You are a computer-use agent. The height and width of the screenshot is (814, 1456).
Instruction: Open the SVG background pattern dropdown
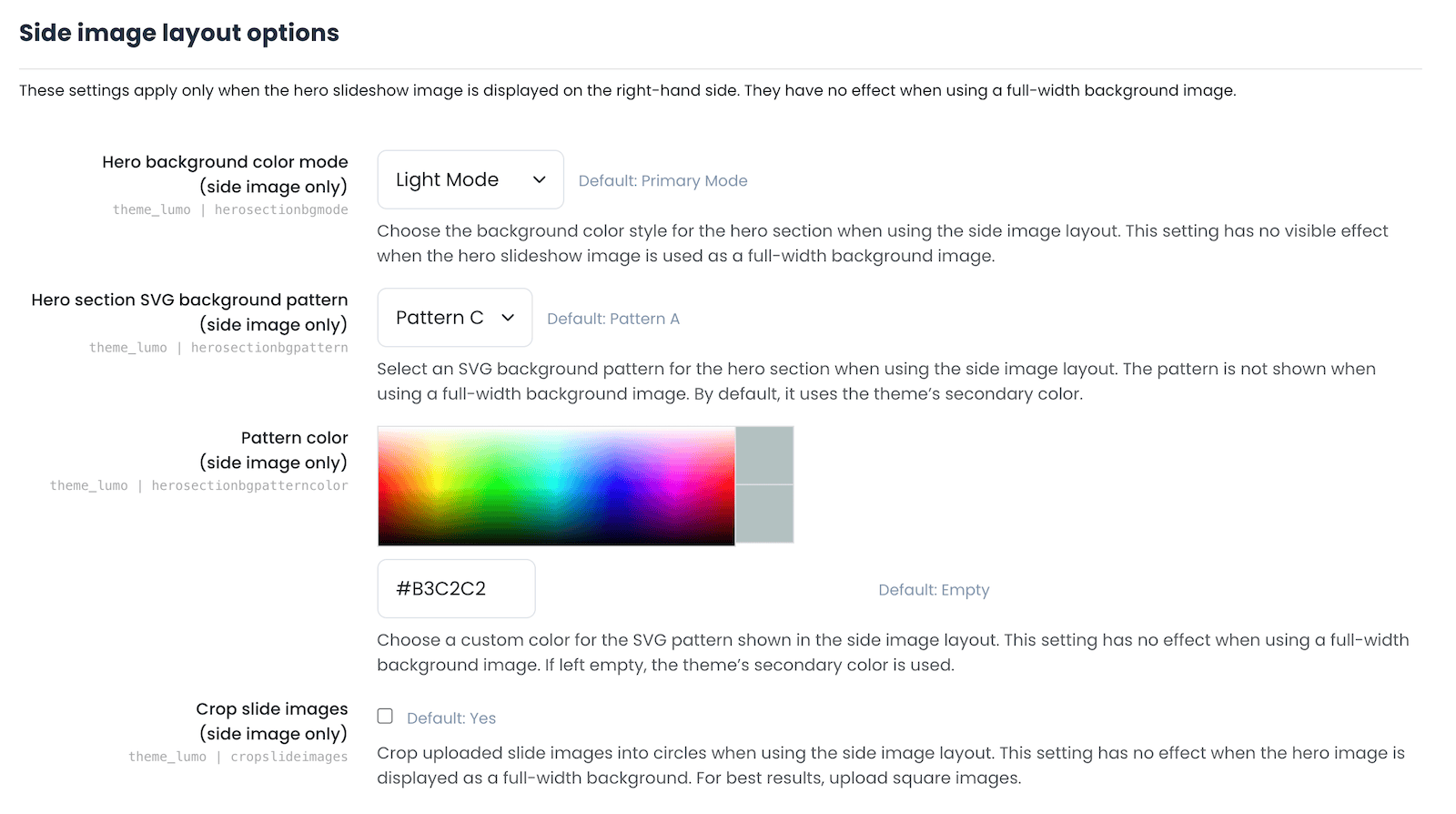tap(454, 317)
